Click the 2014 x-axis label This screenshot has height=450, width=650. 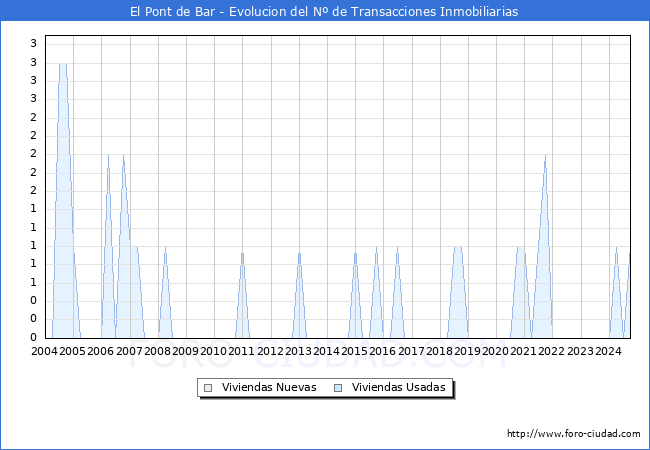[x=326, y=351]
